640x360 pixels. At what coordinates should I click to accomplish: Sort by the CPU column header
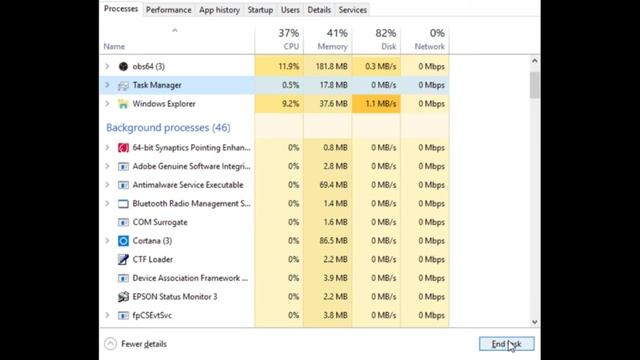click(x=279, y=40)
